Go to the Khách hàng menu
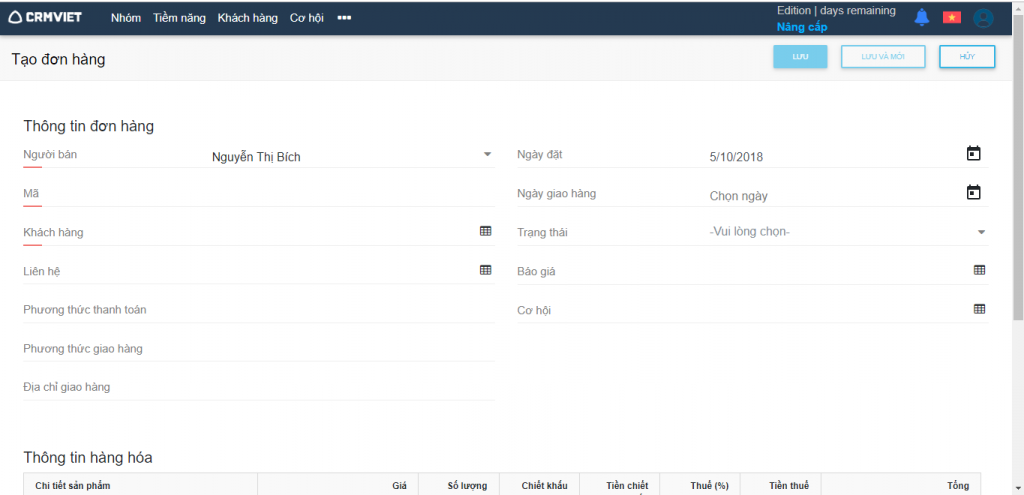This screenshot has height=495, width=1024. coord(247,18)
